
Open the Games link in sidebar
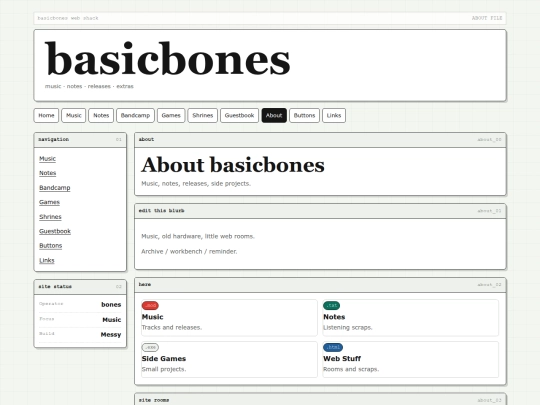(x=49, y=202)
